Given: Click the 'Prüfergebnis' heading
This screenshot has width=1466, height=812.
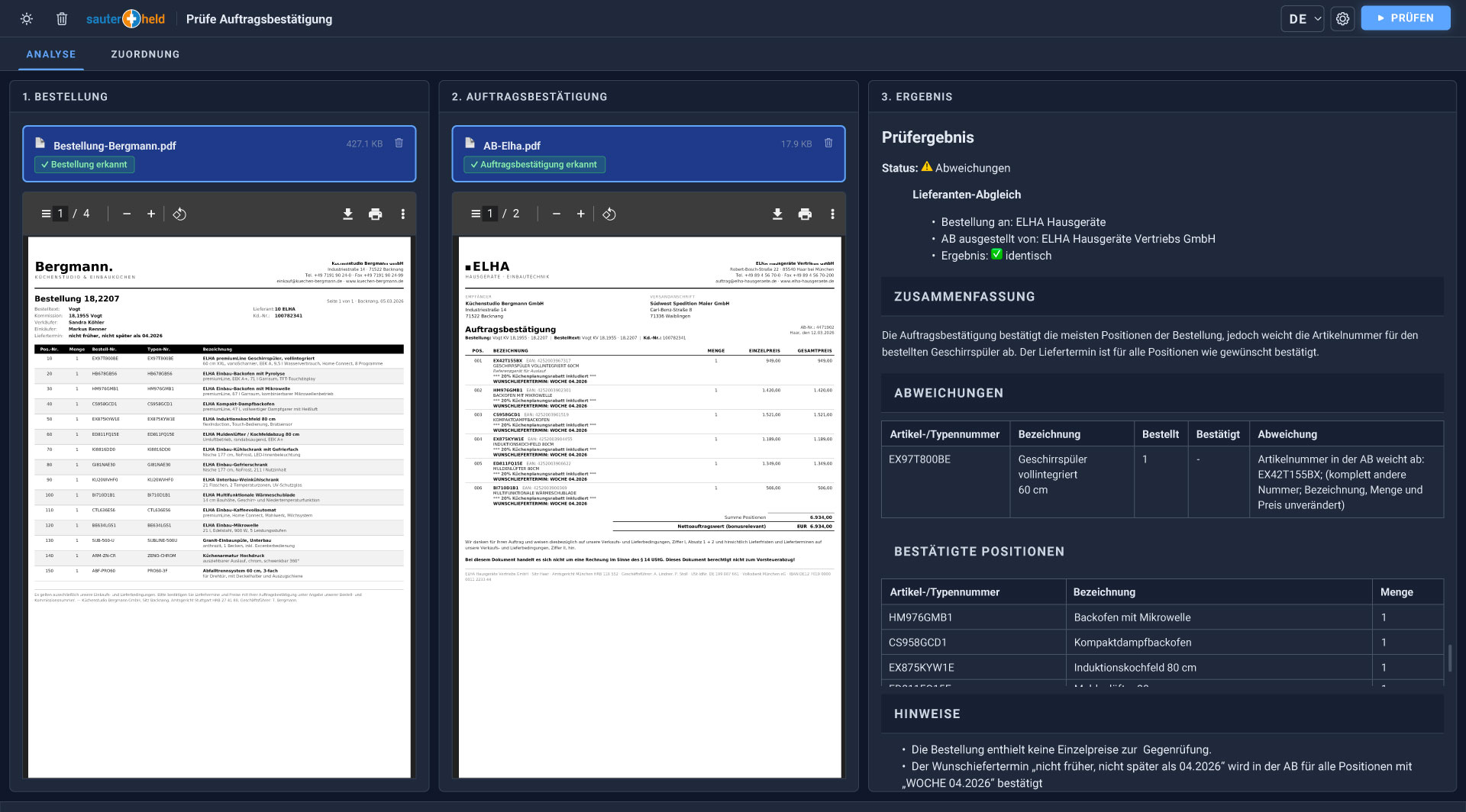Looking at the screenshot, I should [x=928, y=137].
